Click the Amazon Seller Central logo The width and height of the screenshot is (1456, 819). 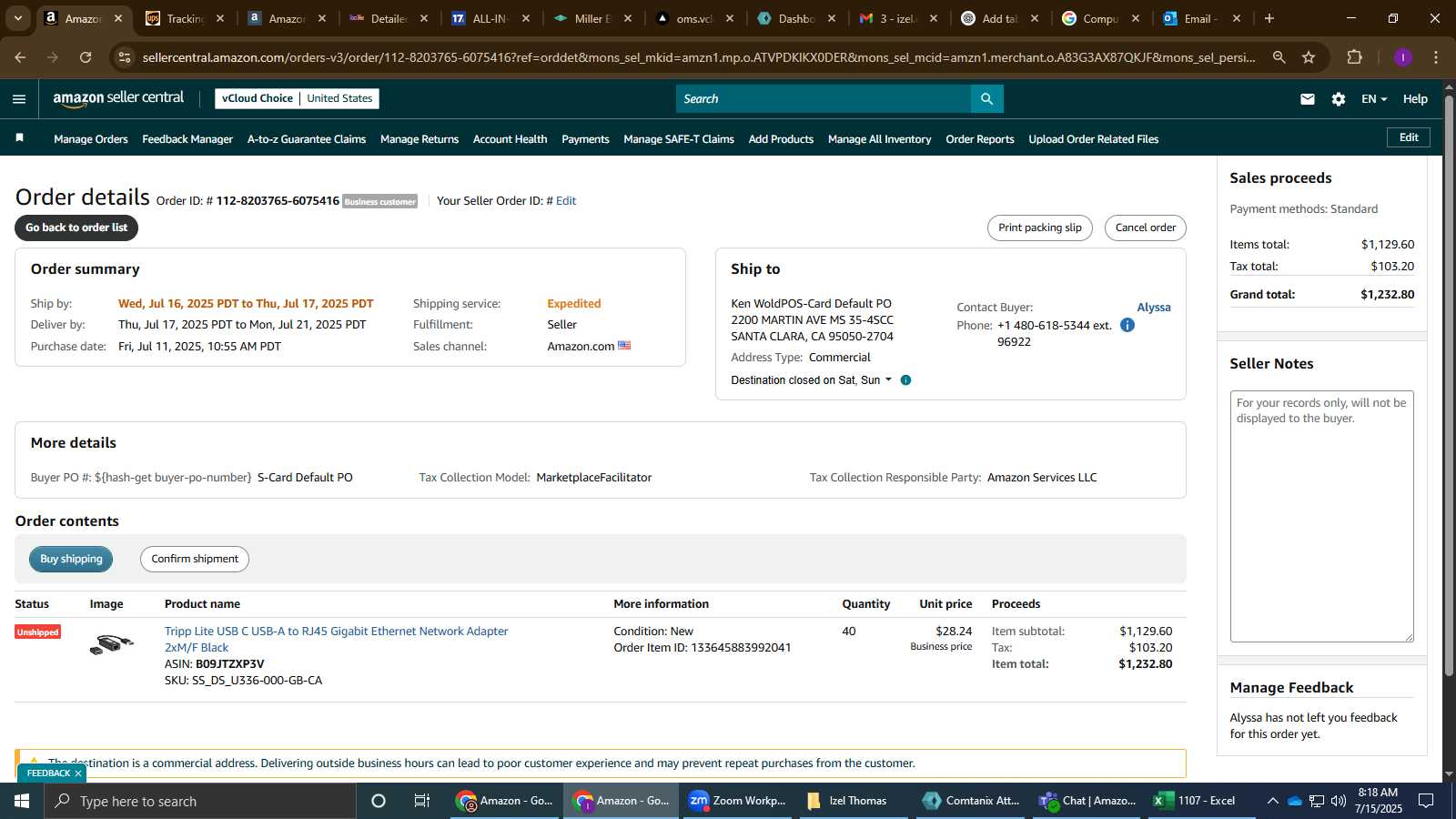(118, 98)
